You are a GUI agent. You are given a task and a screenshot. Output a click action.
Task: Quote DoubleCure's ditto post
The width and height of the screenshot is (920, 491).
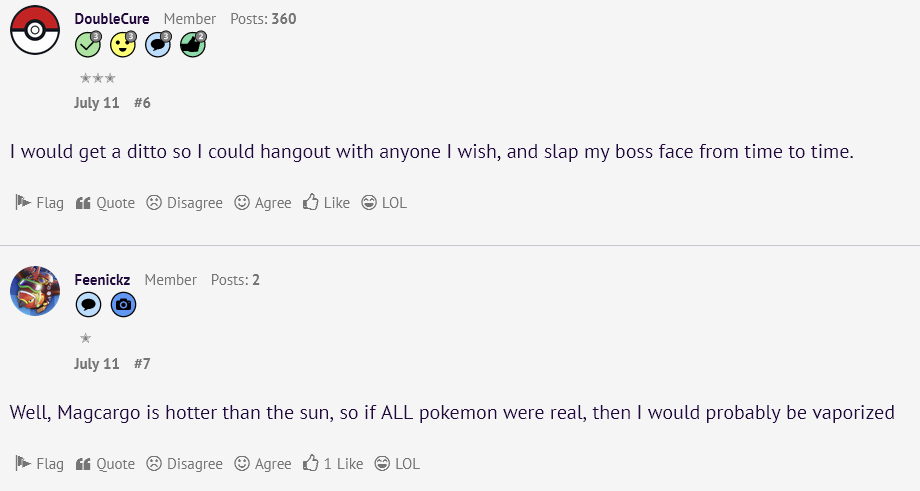coord(105,203)
